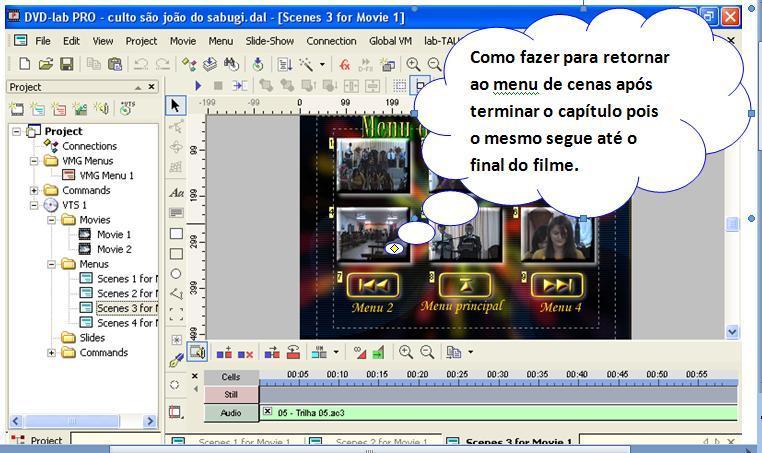762x453 pixels.
Task: Open the magic wand dropdown arrow
Action: [x=322, y=64]
